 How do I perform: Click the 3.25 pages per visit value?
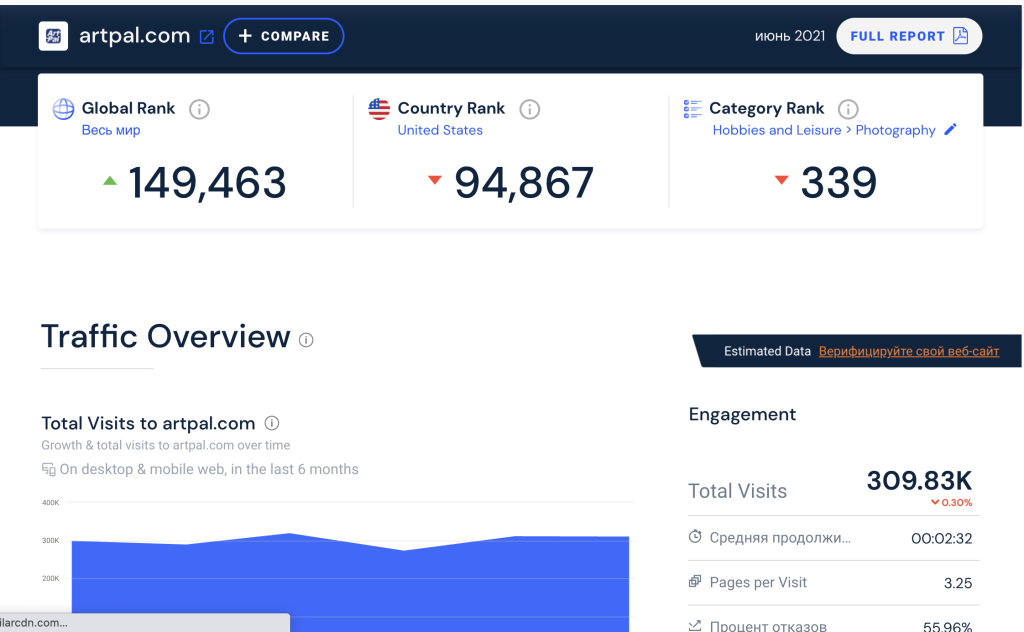click(957, 583)
